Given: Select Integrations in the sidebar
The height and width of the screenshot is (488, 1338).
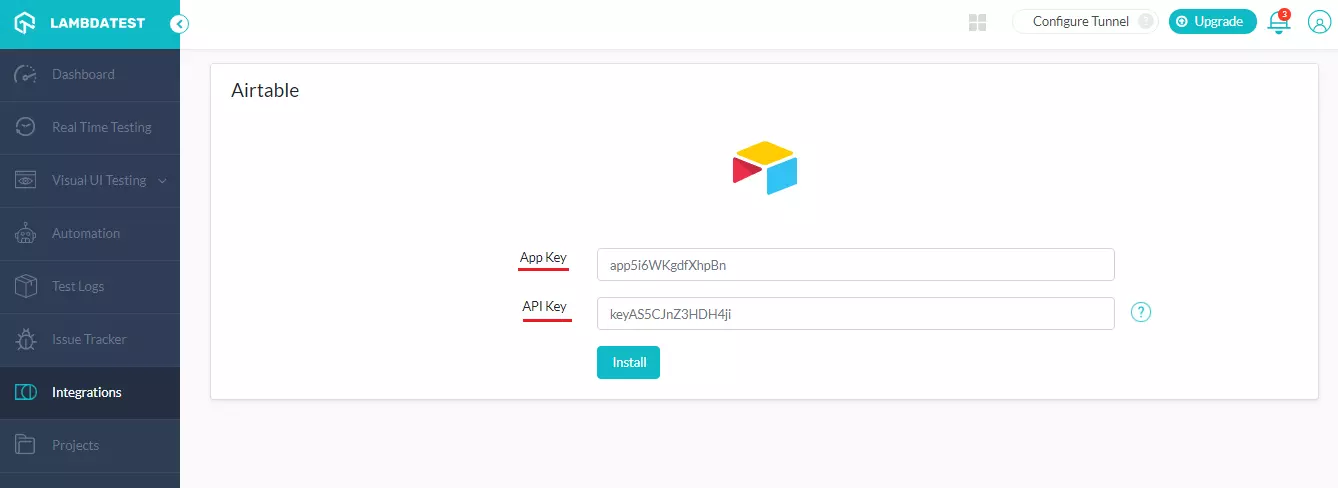Looking at the screenshot, I should pos(90,393).
